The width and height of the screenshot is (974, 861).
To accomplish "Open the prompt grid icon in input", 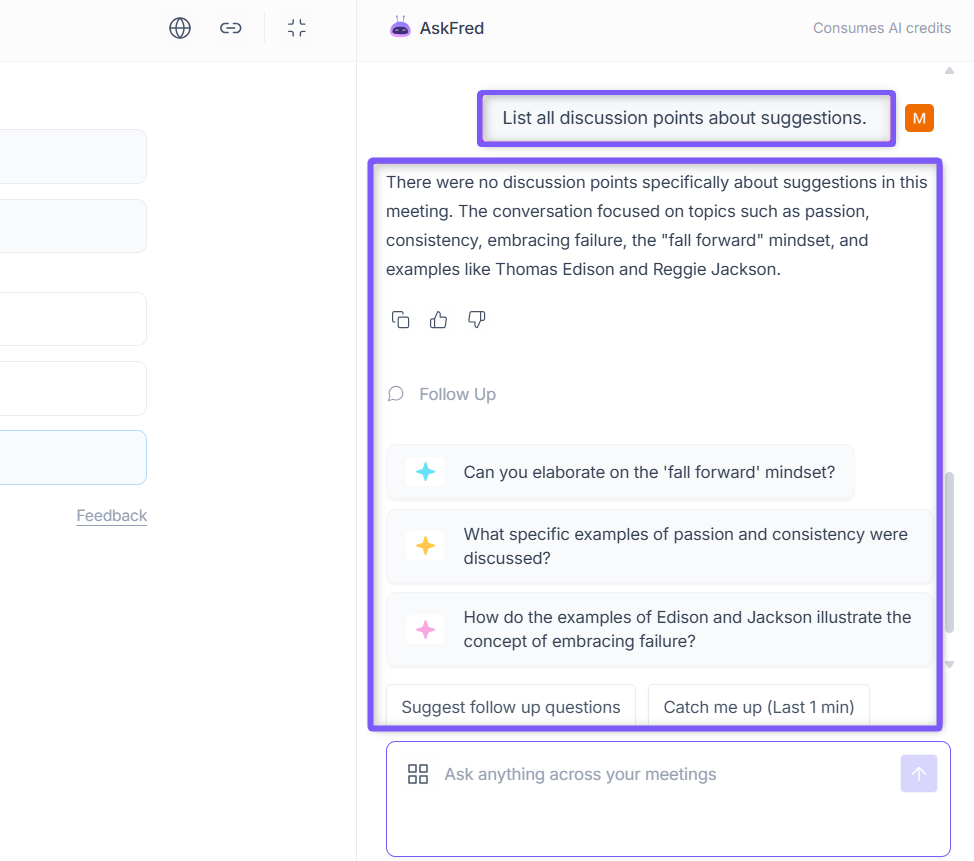I will 418,774.
